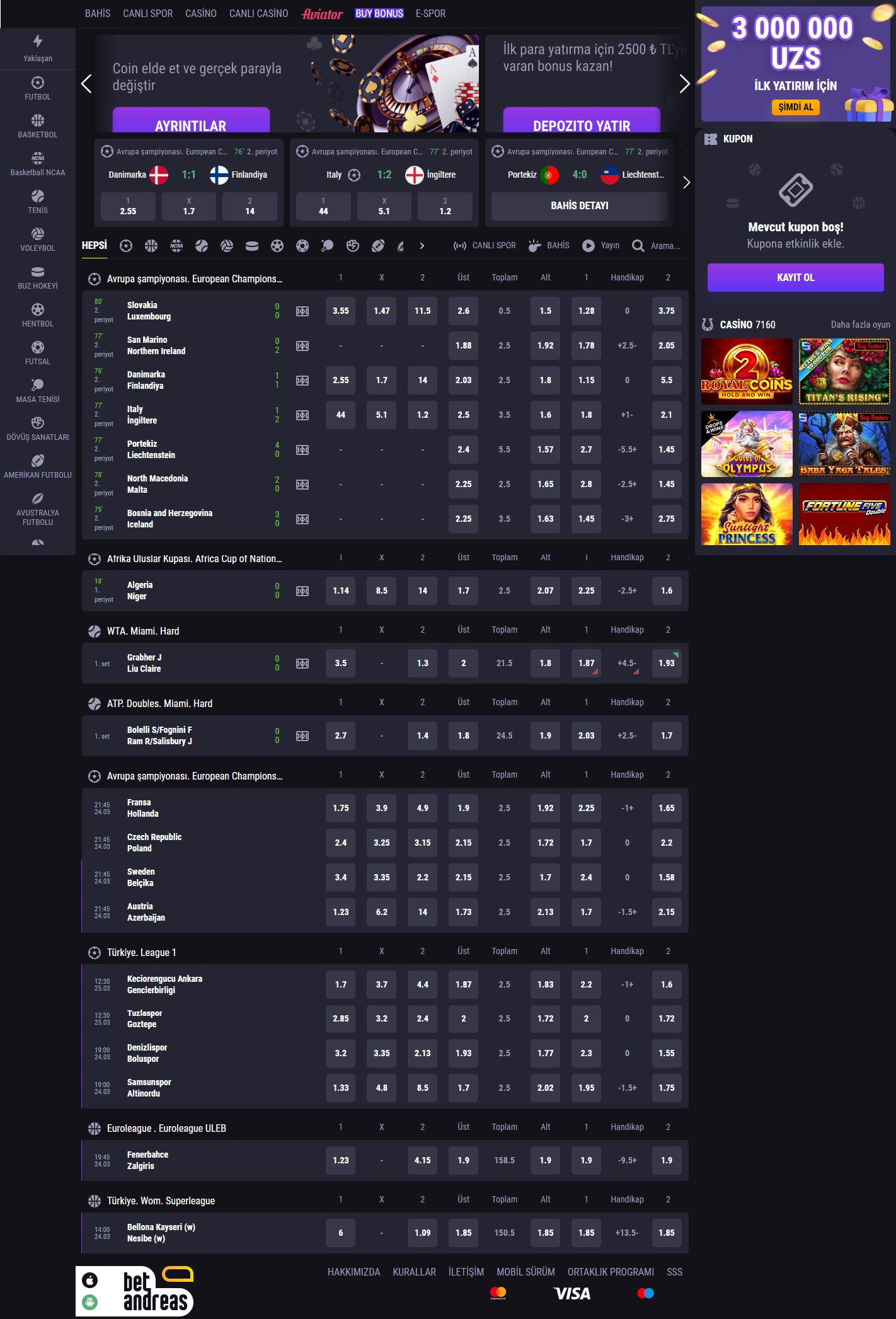896x1319 pixels.
Task: Filter events by ice hockey puck icon
Action: pyautogui.click(x=252, y=246)
